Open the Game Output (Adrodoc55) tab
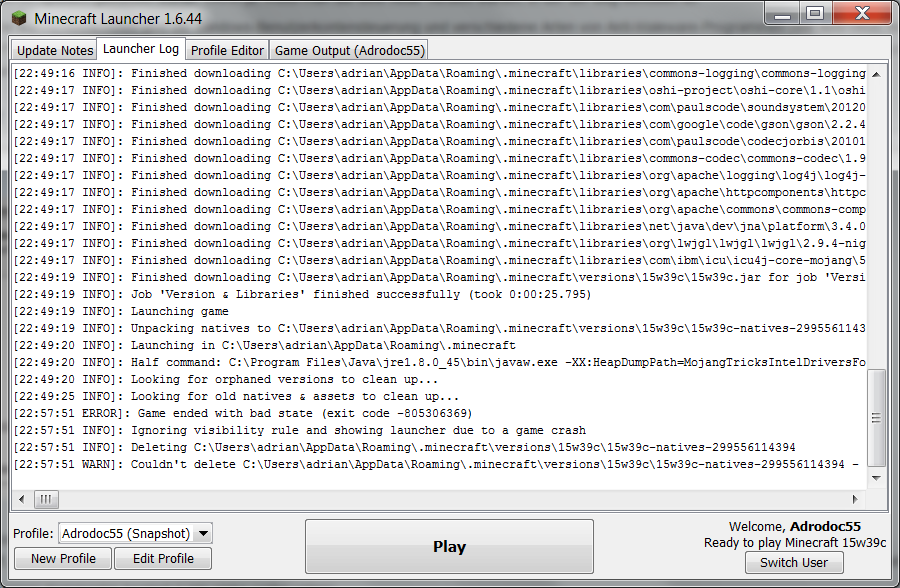Image resolution: width=900 pixels, height=588 pixels. coord(350,51)
